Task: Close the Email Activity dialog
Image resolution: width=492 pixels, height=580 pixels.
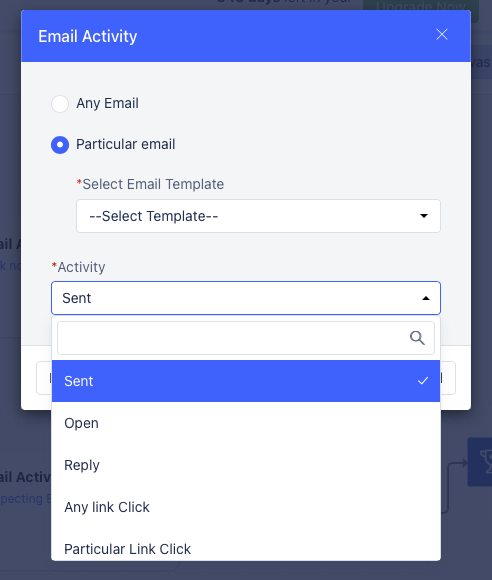Action: tap(442, 34)
